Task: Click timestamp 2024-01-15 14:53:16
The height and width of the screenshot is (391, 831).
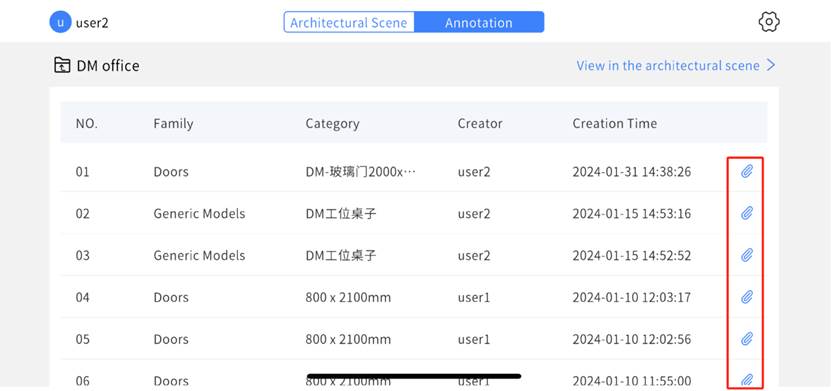Action: tap(632, 214)
